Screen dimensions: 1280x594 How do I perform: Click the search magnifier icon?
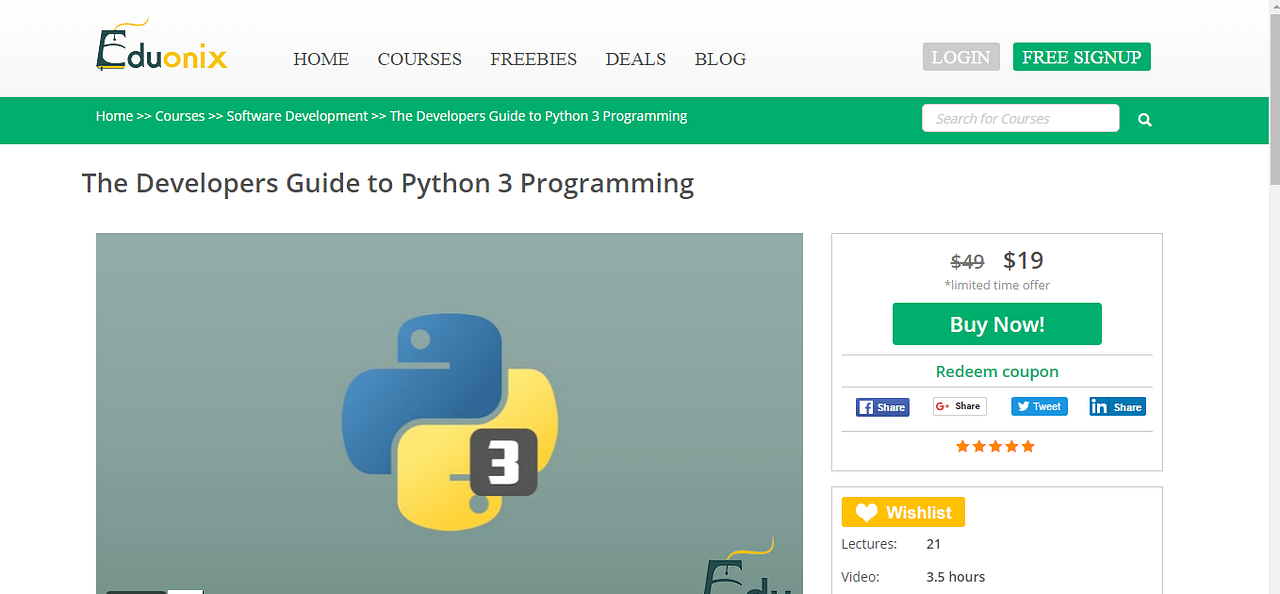tap(1144, 118)
